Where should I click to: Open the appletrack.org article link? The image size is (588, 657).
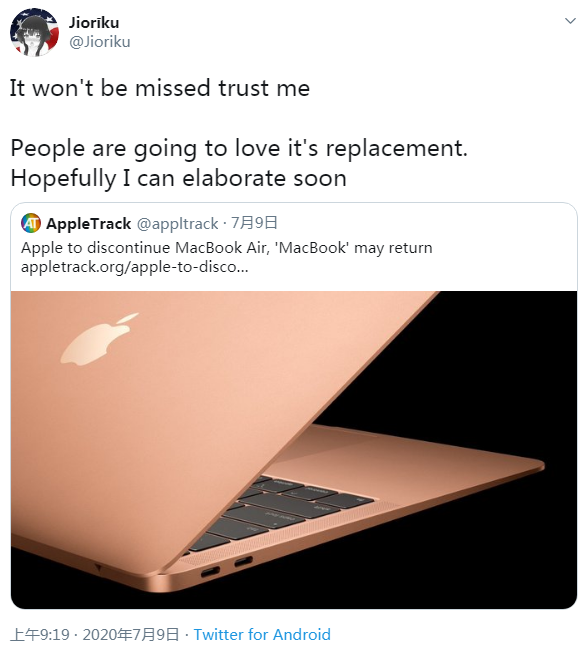[135, 267]
